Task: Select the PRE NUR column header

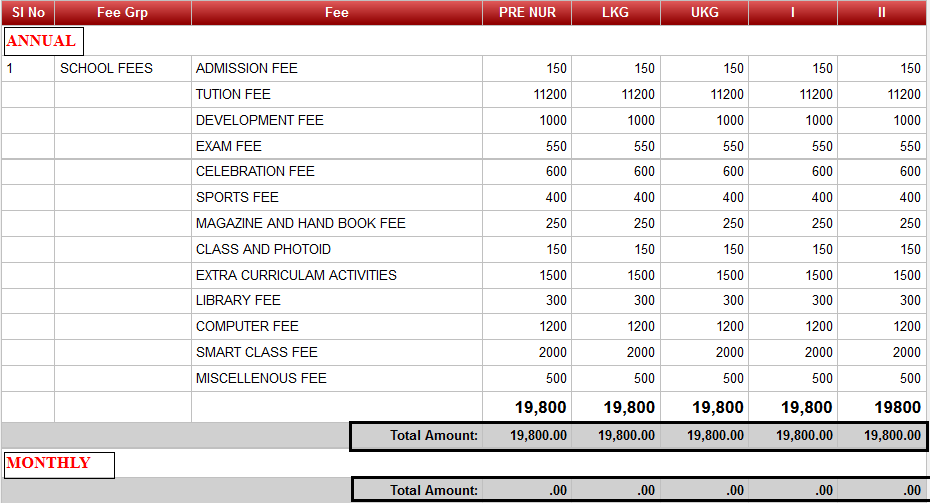Action: pos(526,13)
